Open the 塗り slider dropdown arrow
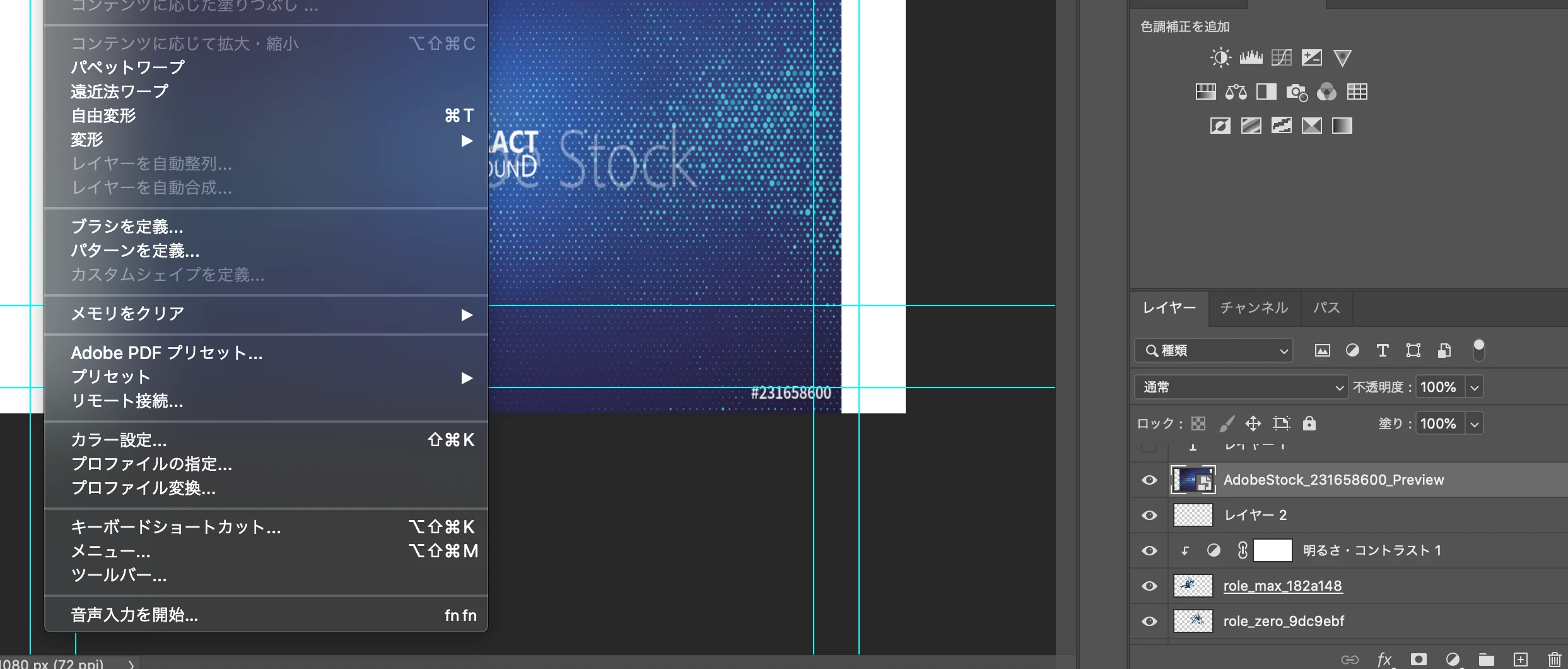The height and width of the screenshot is (669, 1568). click(x=1475, y=424)
